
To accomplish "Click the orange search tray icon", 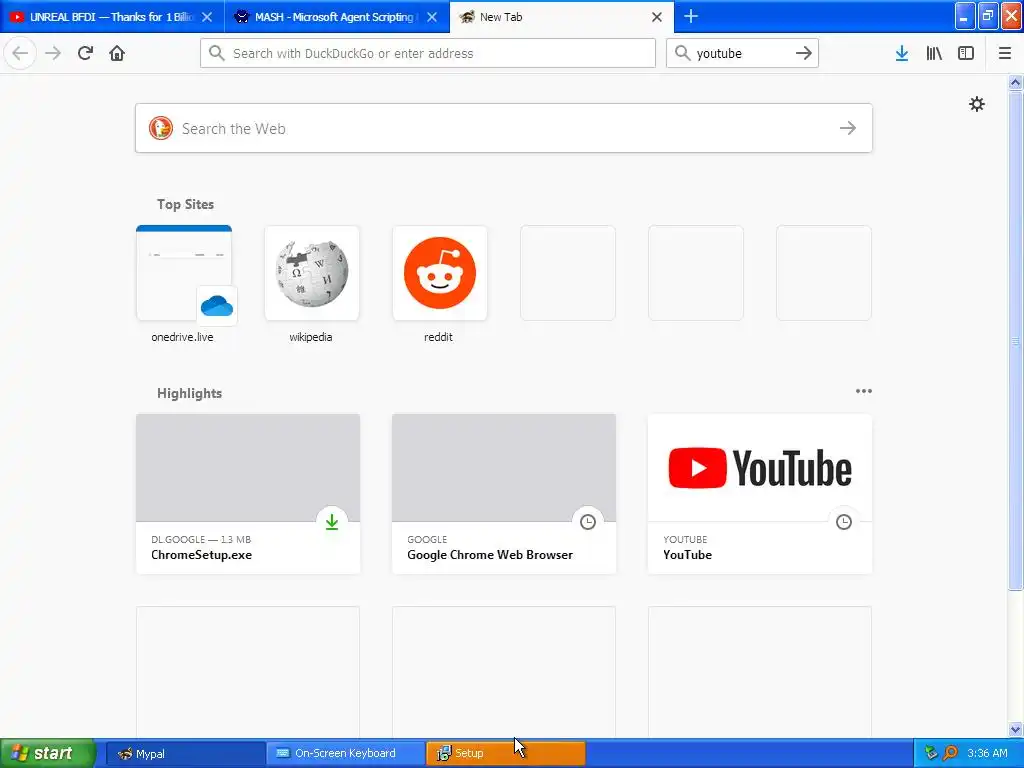I will 951,753.
